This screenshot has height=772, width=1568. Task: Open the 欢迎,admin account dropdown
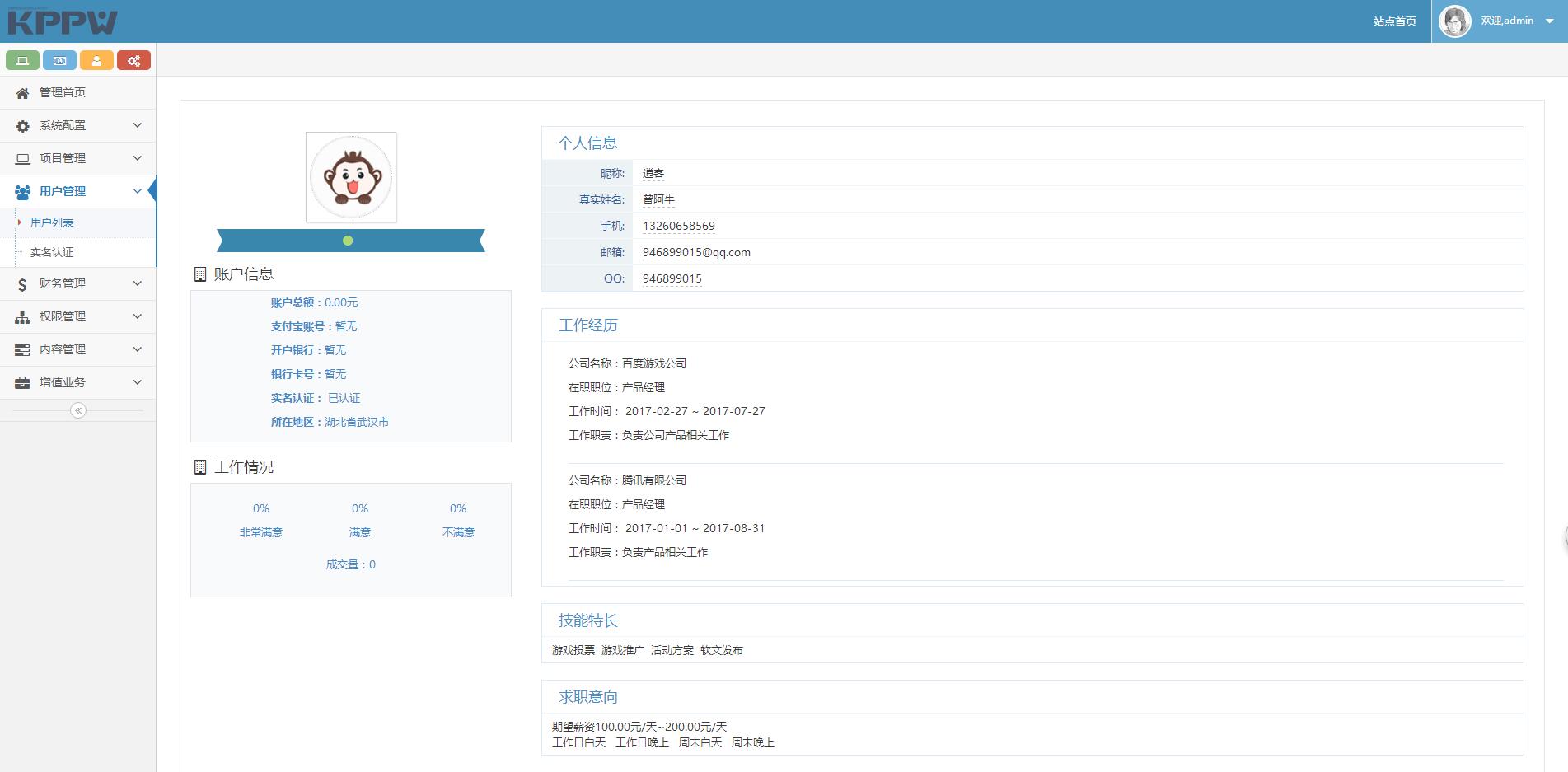pos(1549,21)
